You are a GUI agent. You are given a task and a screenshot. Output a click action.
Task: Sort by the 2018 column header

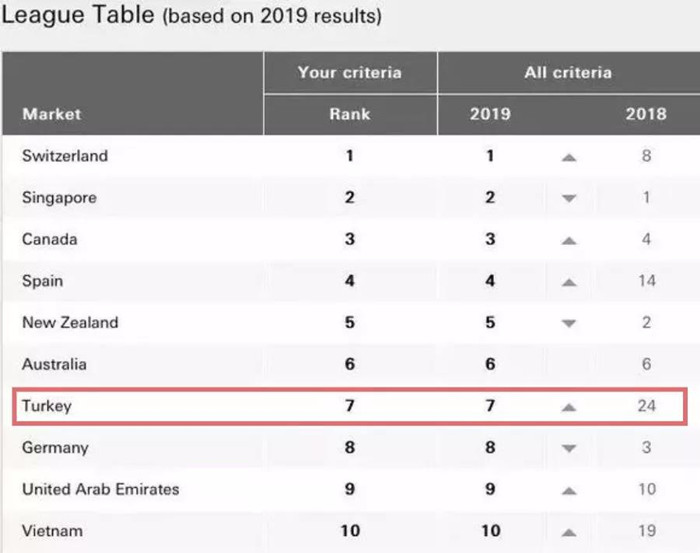645,114
